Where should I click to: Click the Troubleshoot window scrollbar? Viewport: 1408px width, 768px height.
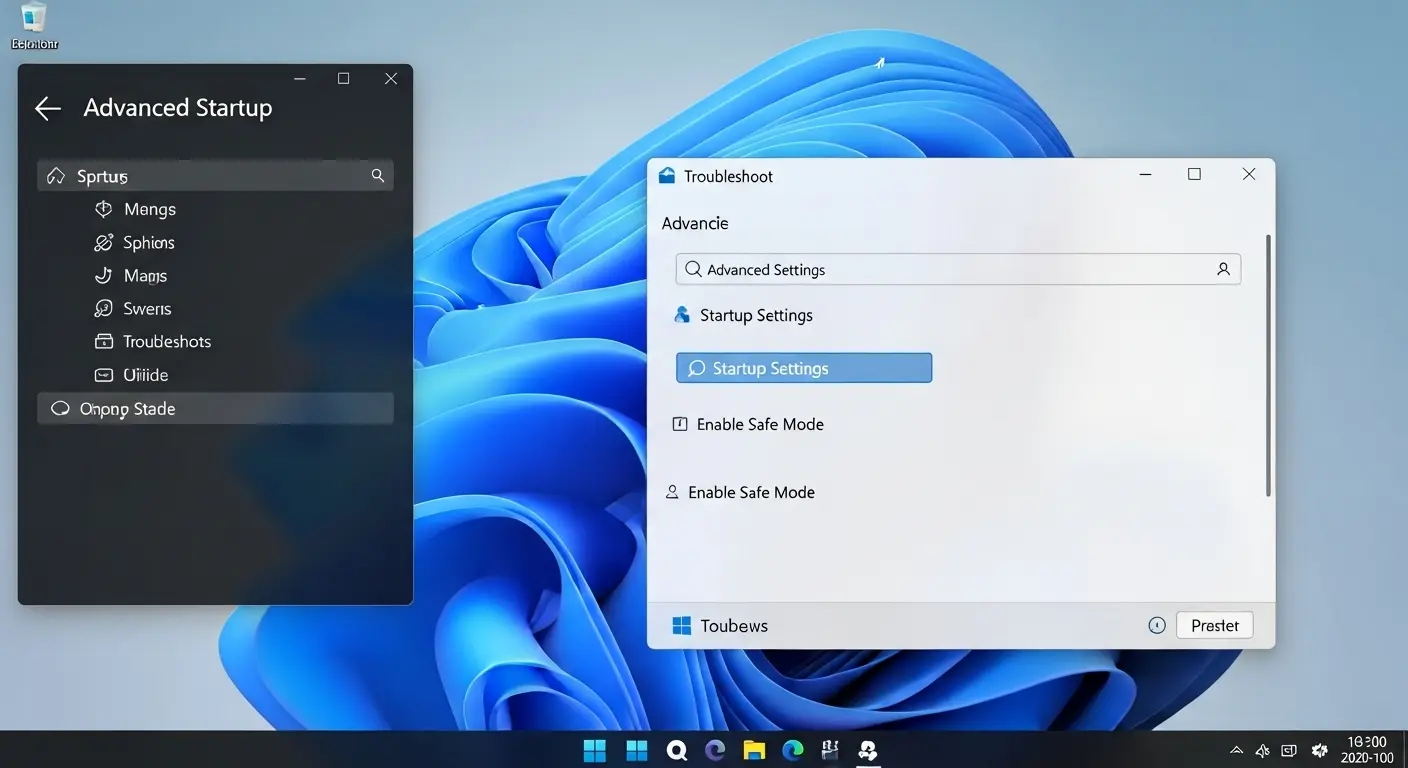(x=1268, y=366)
